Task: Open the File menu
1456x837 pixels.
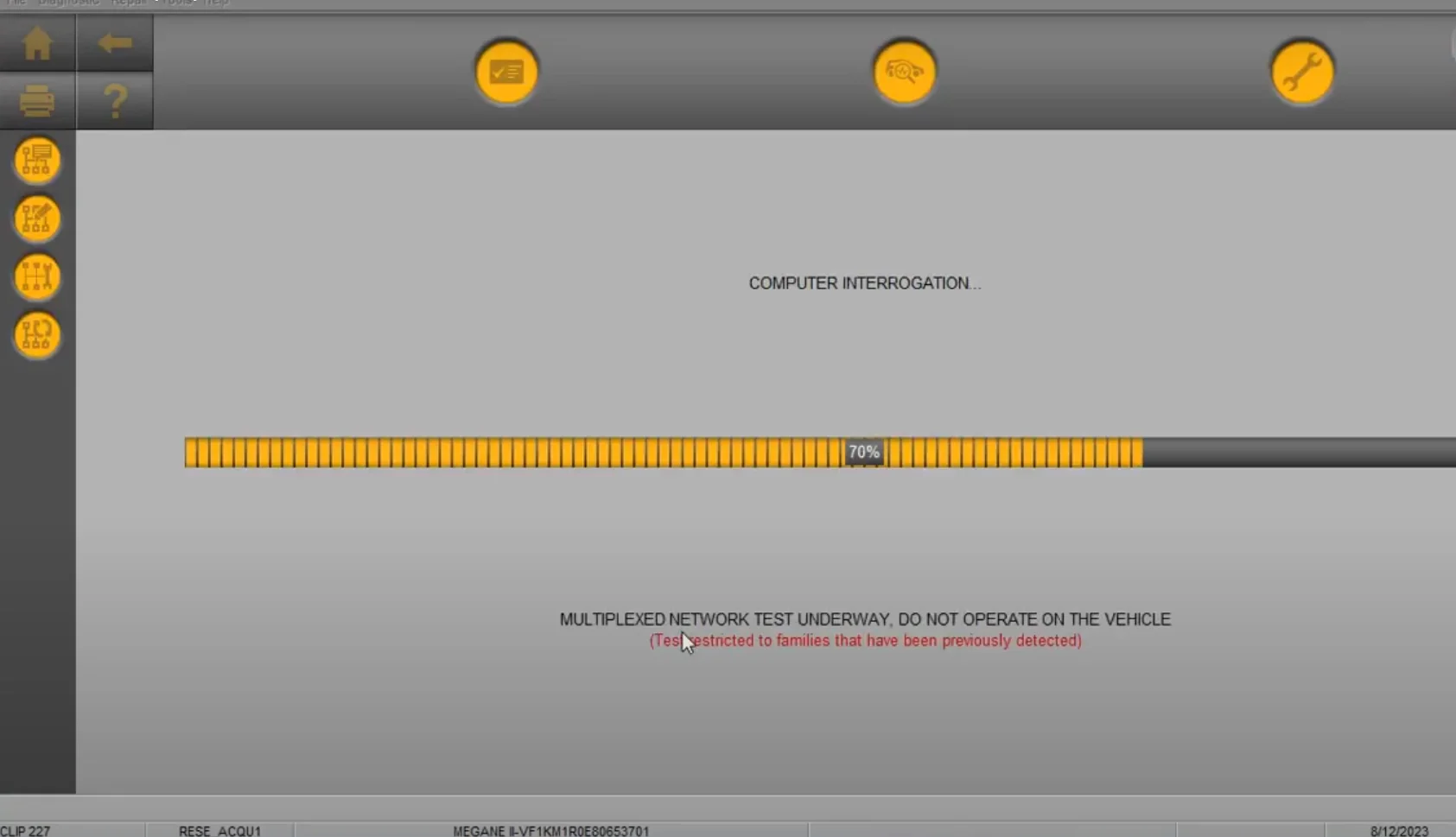Action: [16, 3]
